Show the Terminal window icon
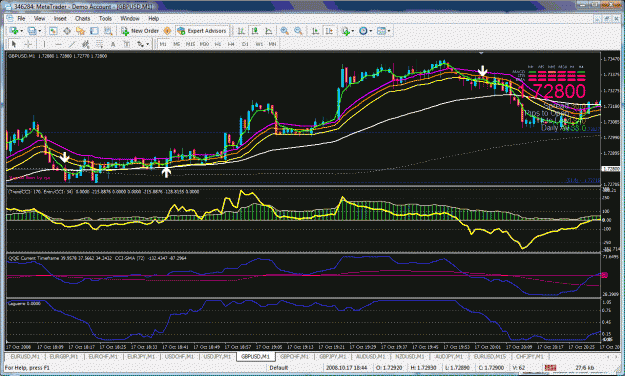This screenshot has height=376, width=625. 94,31
